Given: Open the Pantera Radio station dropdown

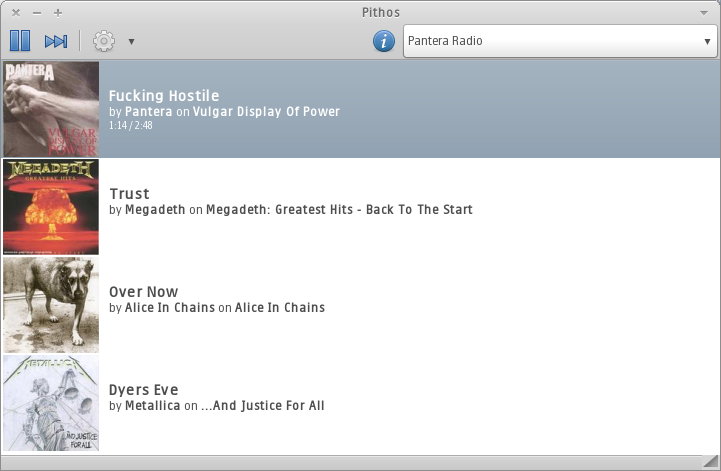Looking at the screenshot, I should (560, 41).
